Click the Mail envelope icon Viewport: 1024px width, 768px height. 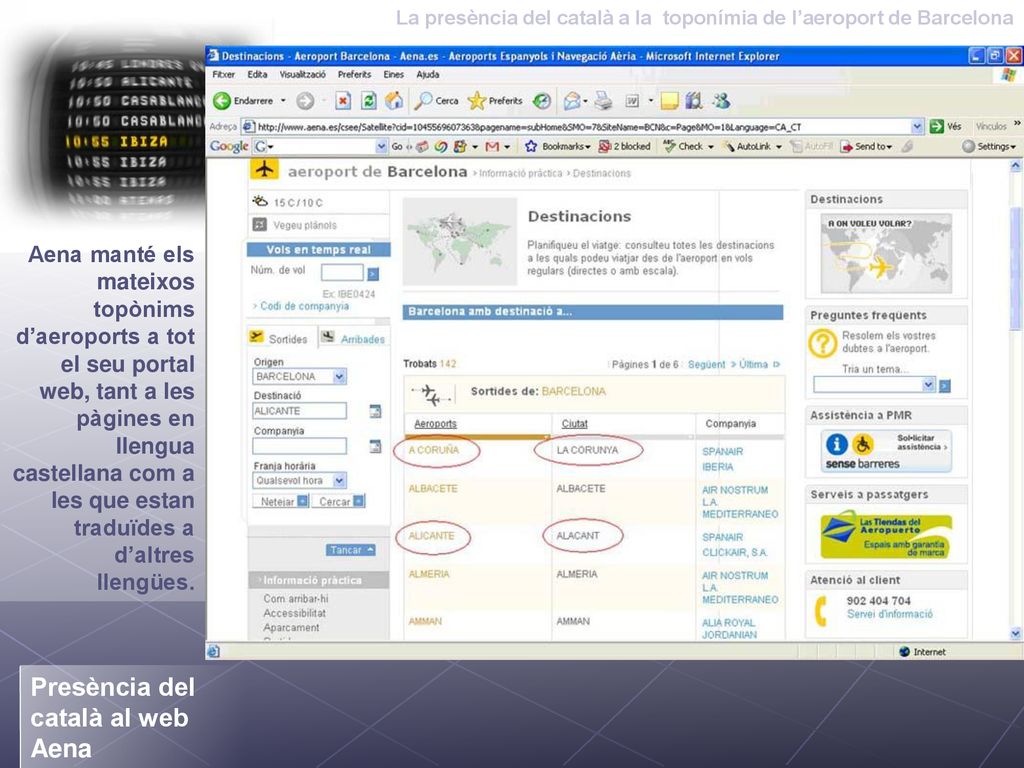(572, 101)
